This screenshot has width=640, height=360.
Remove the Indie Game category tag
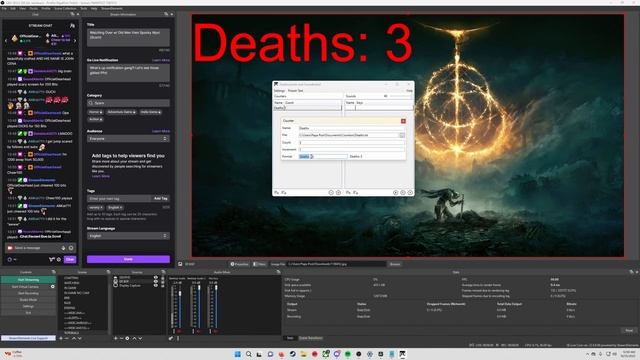click(160, 112)
